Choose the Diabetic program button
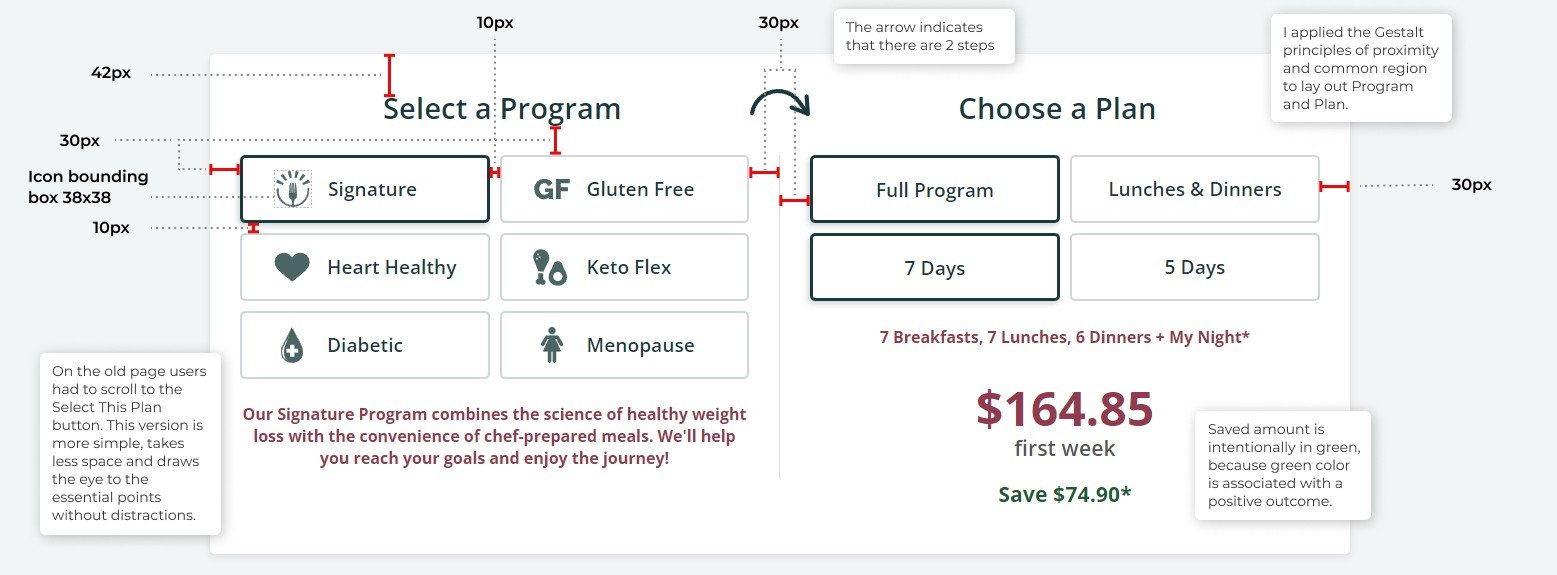The image size is (1557, 575). click(365, 345)
